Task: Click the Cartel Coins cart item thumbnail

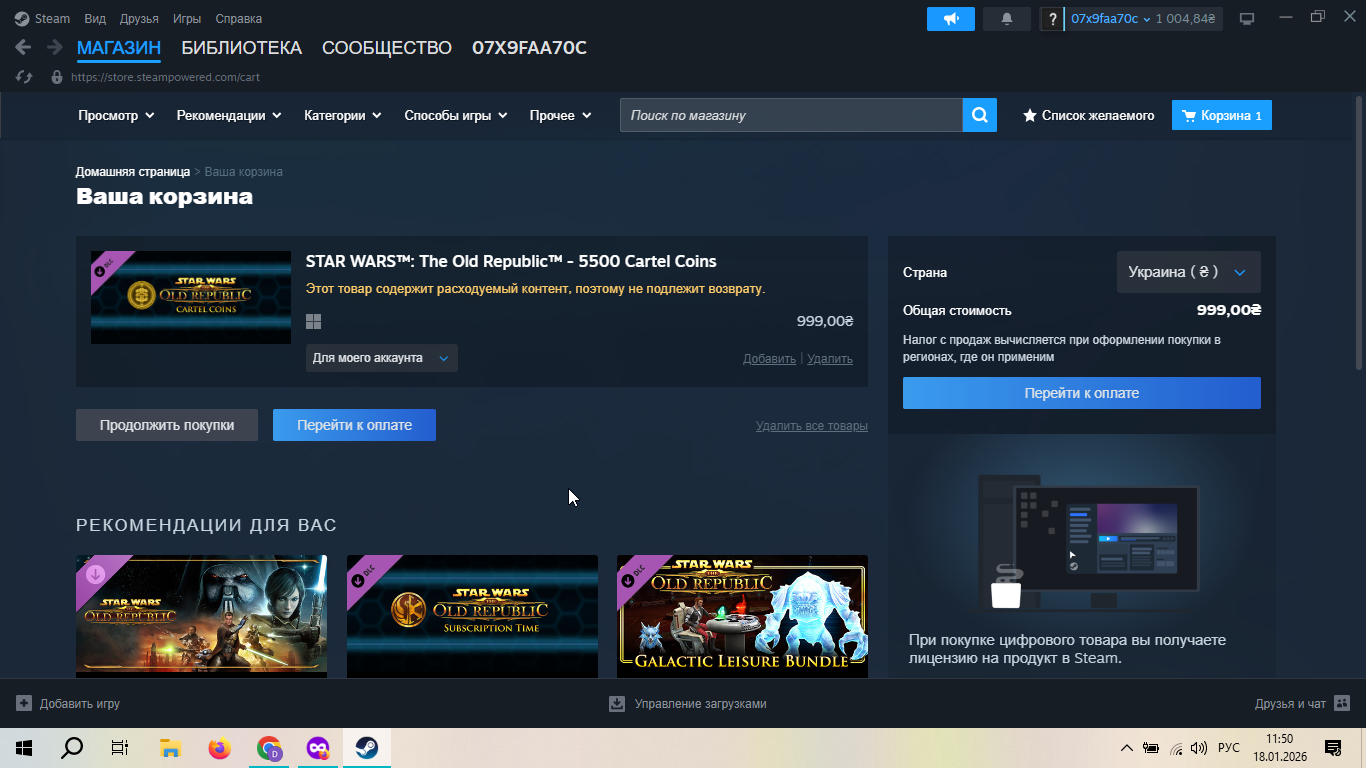Action: tap(191, 297)
